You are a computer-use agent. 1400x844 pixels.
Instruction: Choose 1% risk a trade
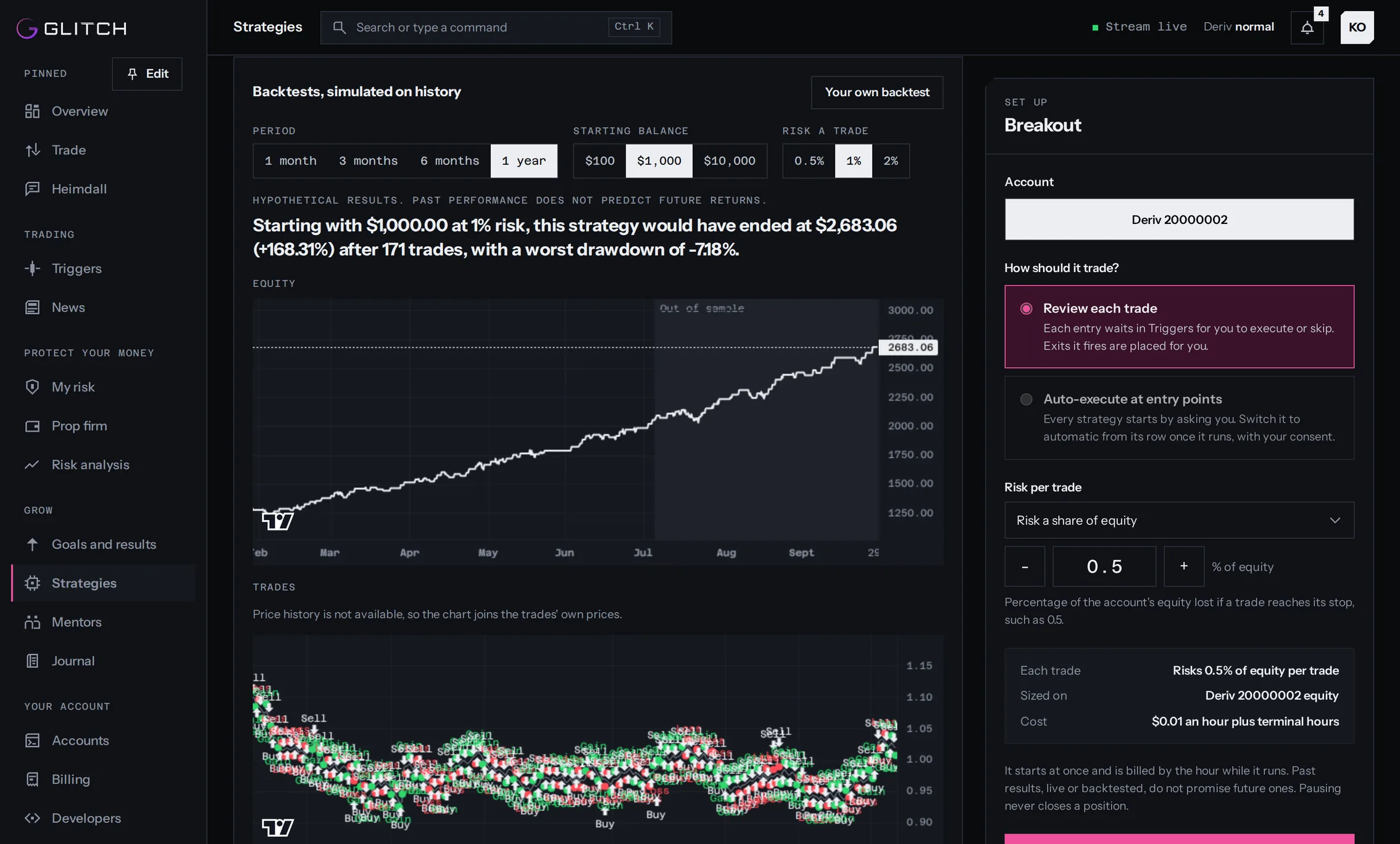click(853, 161)
